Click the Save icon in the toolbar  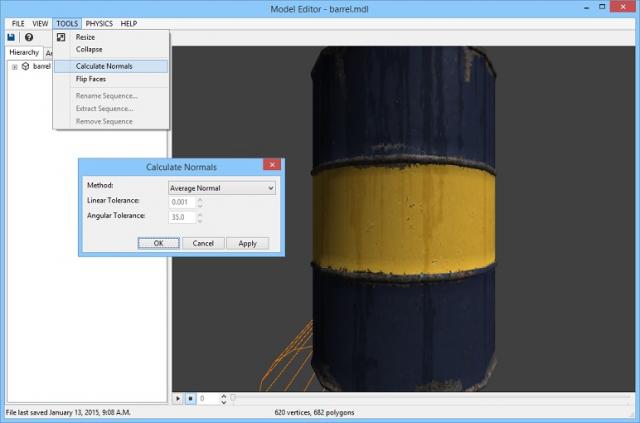(x=11, y=37)
